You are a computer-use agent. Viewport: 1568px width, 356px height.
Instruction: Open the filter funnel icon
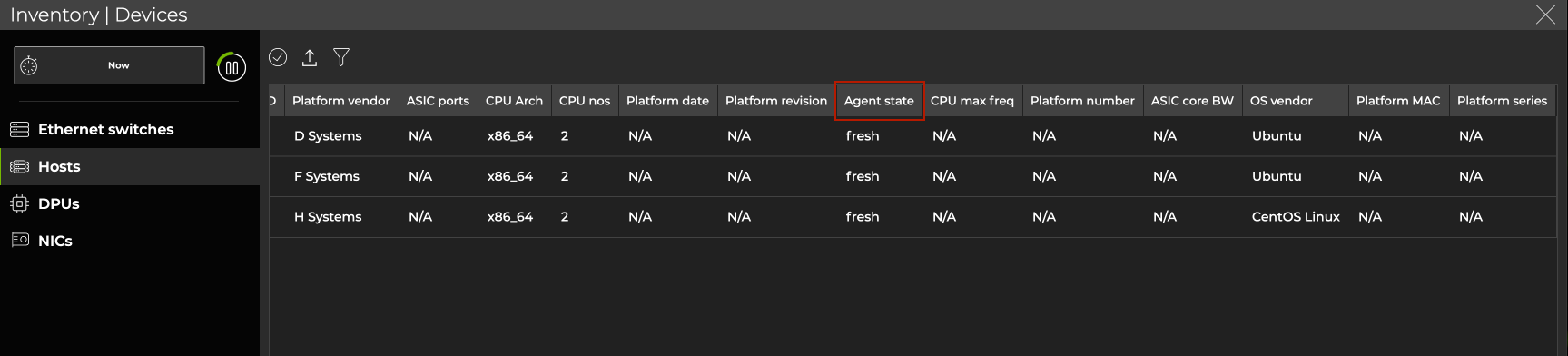point(341,57)
